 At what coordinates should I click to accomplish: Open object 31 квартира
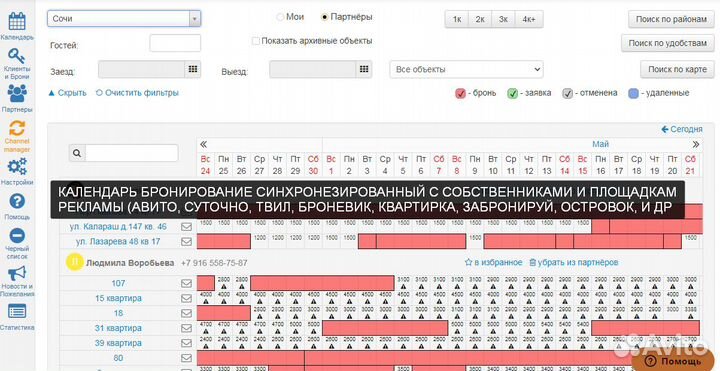click(x=118, y=328)
